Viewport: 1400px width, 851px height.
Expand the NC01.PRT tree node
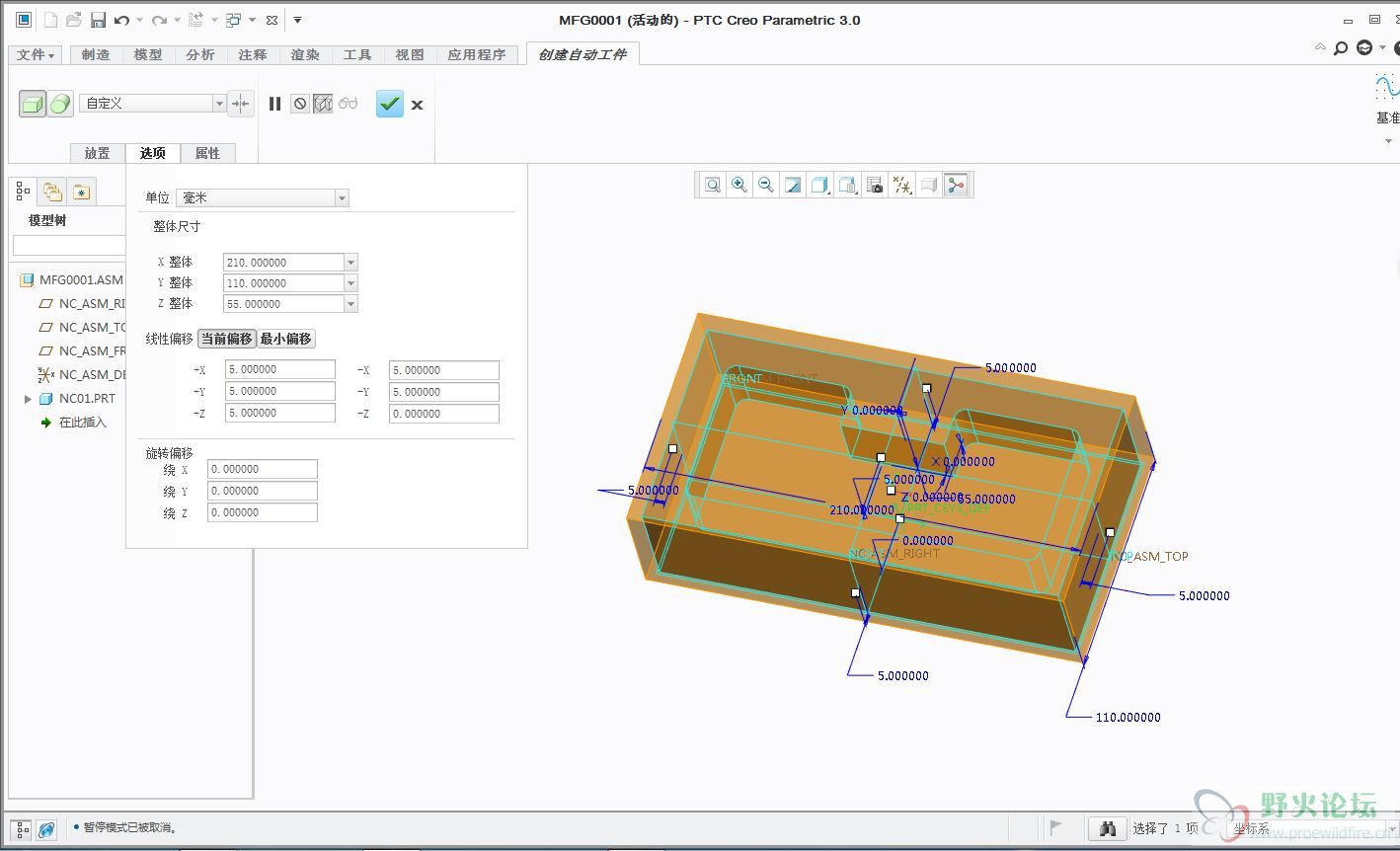(28, 399)
